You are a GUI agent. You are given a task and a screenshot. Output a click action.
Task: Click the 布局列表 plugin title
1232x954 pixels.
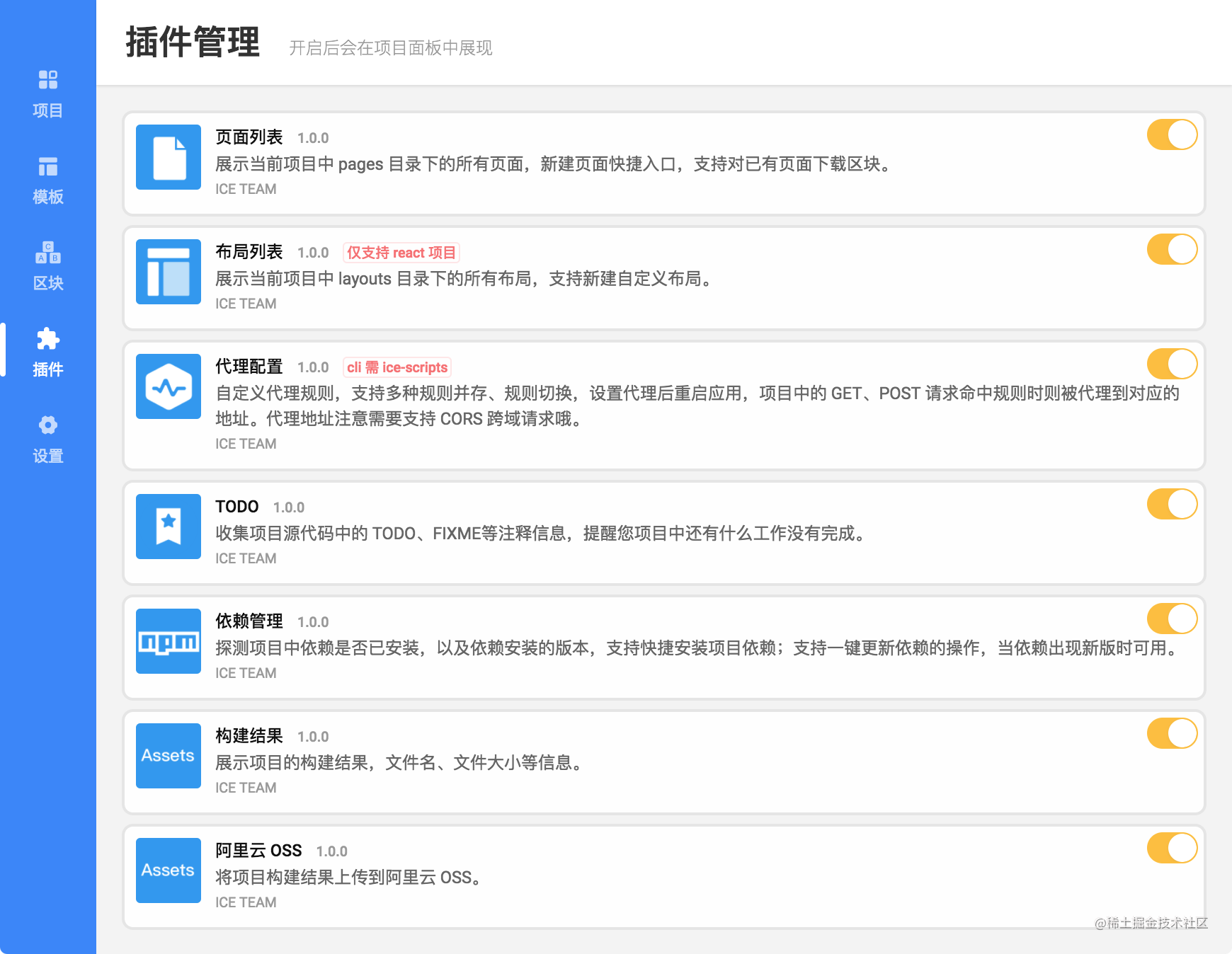click(249, 251)
